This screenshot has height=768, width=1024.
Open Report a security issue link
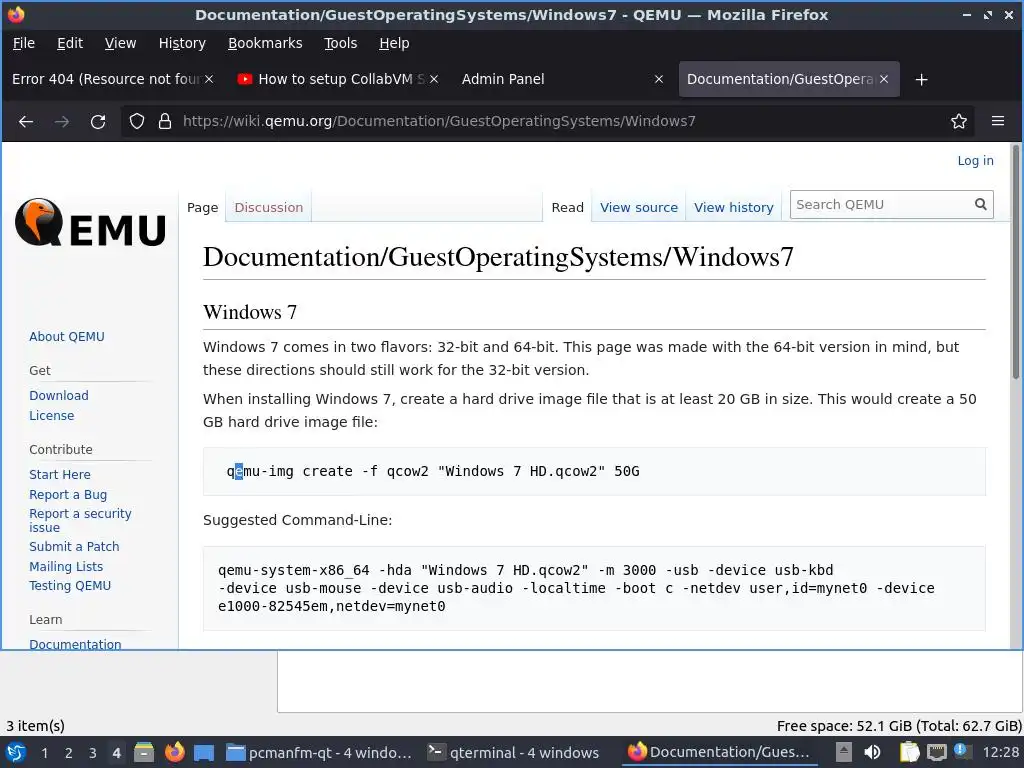80,520
